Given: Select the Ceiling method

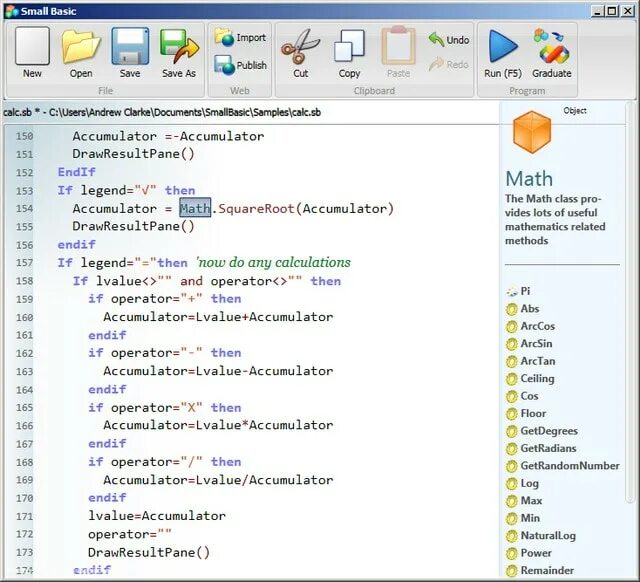Looking at the screenshot, I should [530, 379].
